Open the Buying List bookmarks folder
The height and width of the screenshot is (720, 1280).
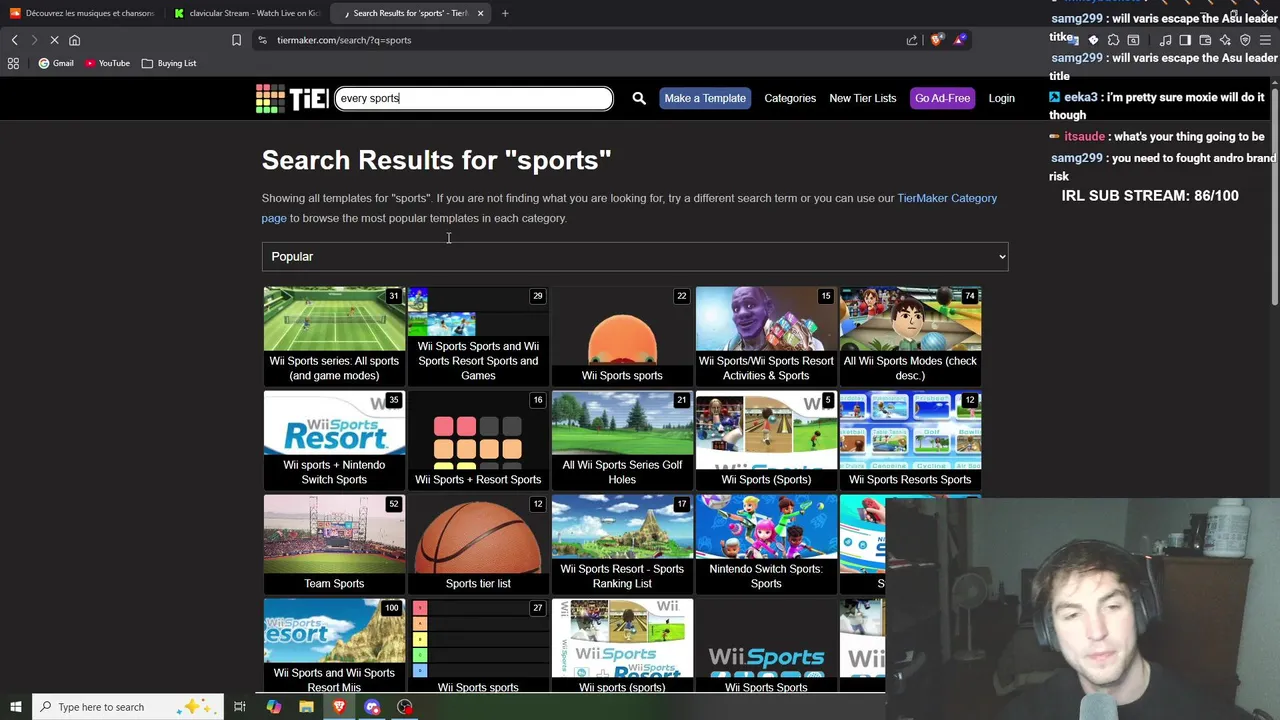[169, 63]
